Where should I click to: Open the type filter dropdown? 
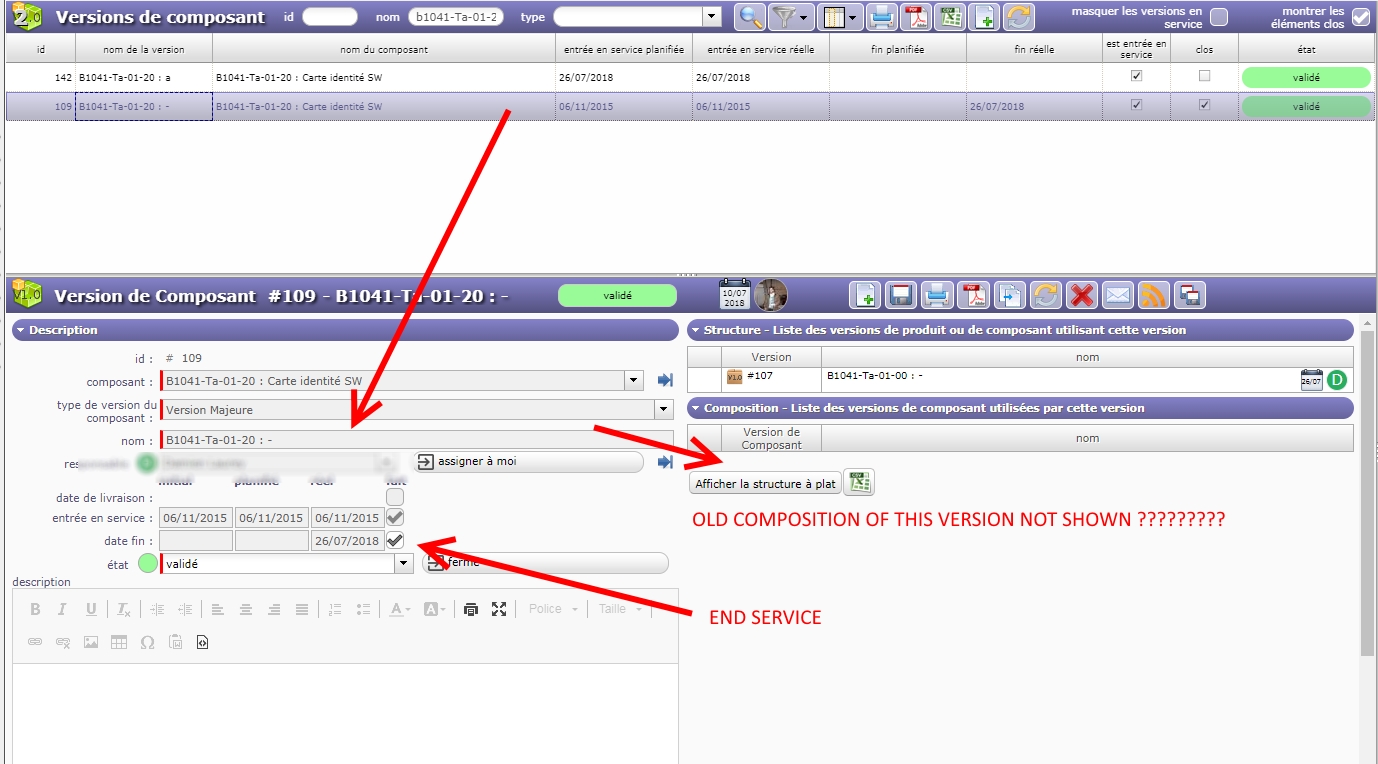pyautogui.click(x=711, y=17)
